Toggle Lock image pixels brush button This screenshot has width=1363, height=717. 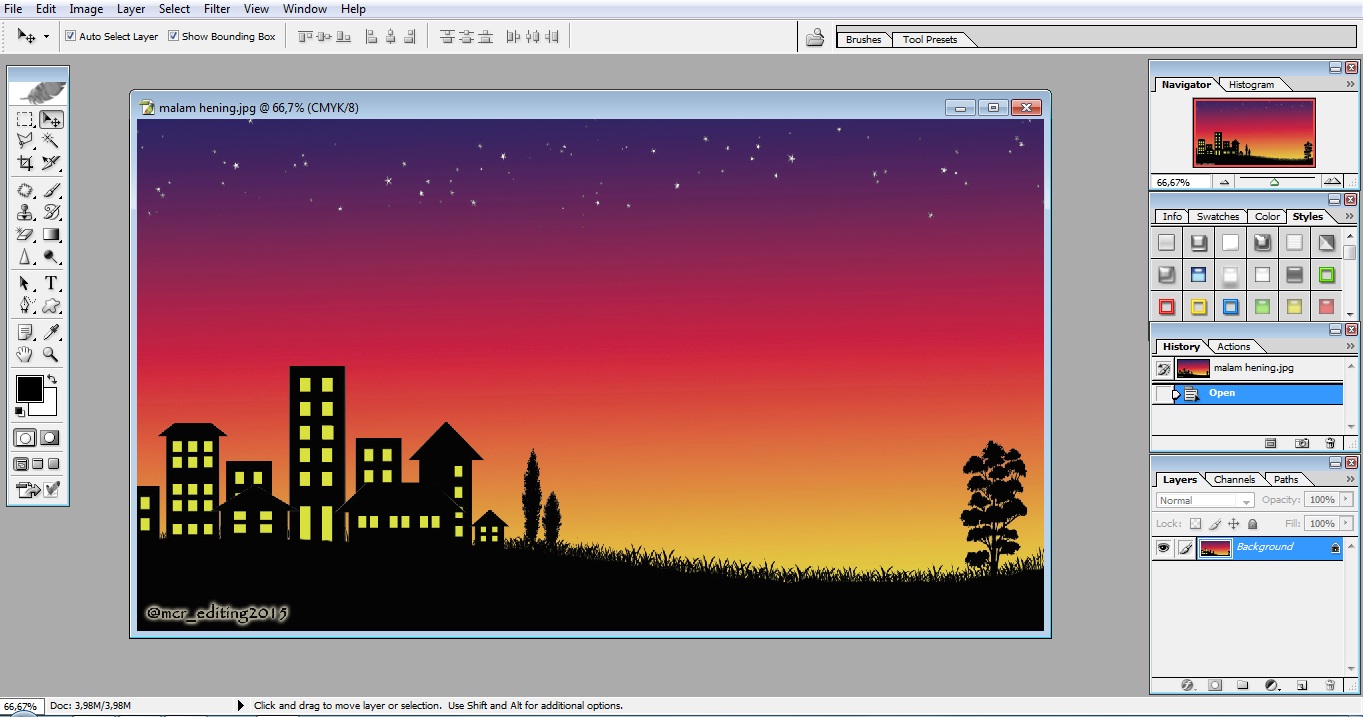pos(1215,524)
